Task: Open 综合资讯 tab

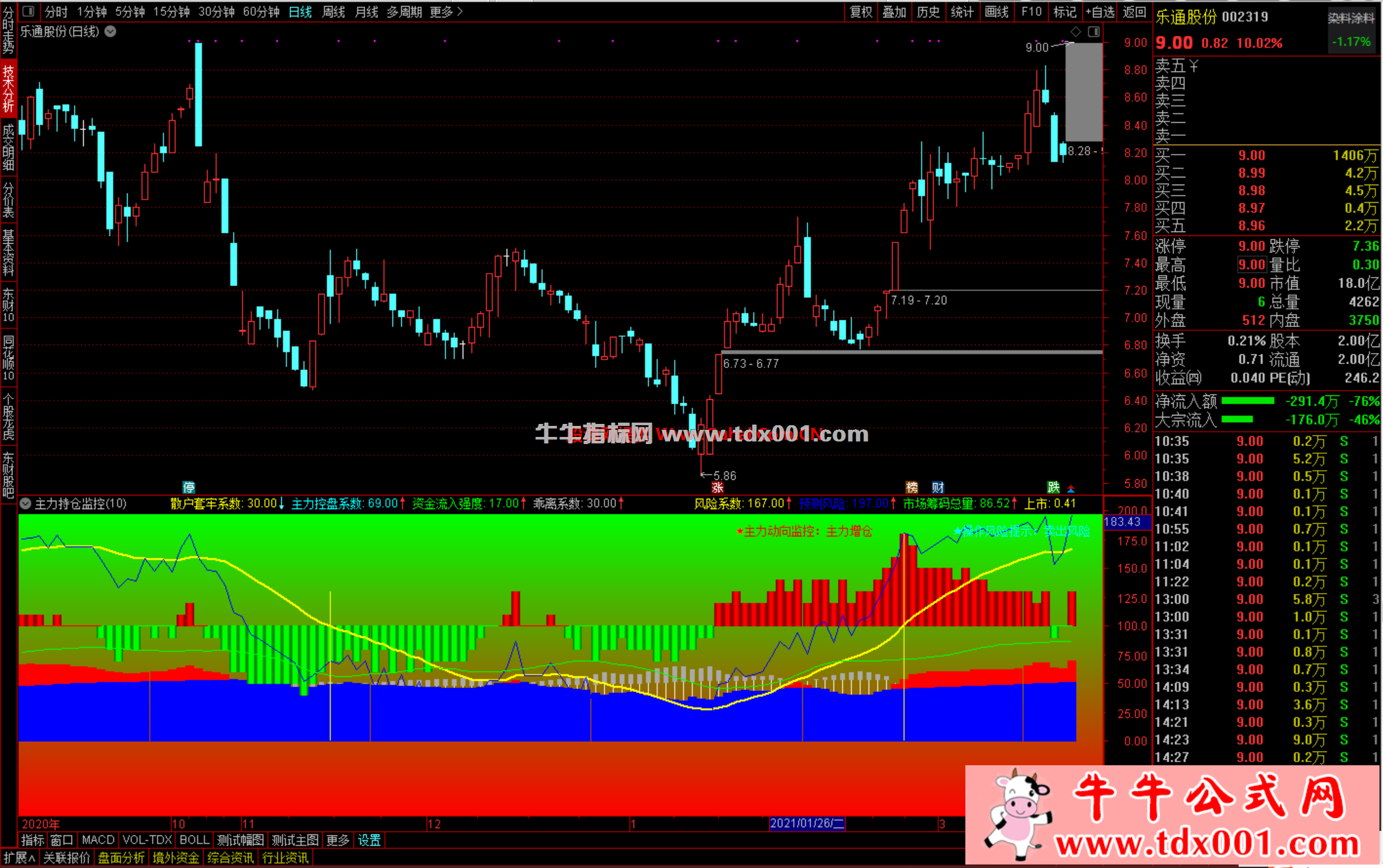Action: pos(231,858)
